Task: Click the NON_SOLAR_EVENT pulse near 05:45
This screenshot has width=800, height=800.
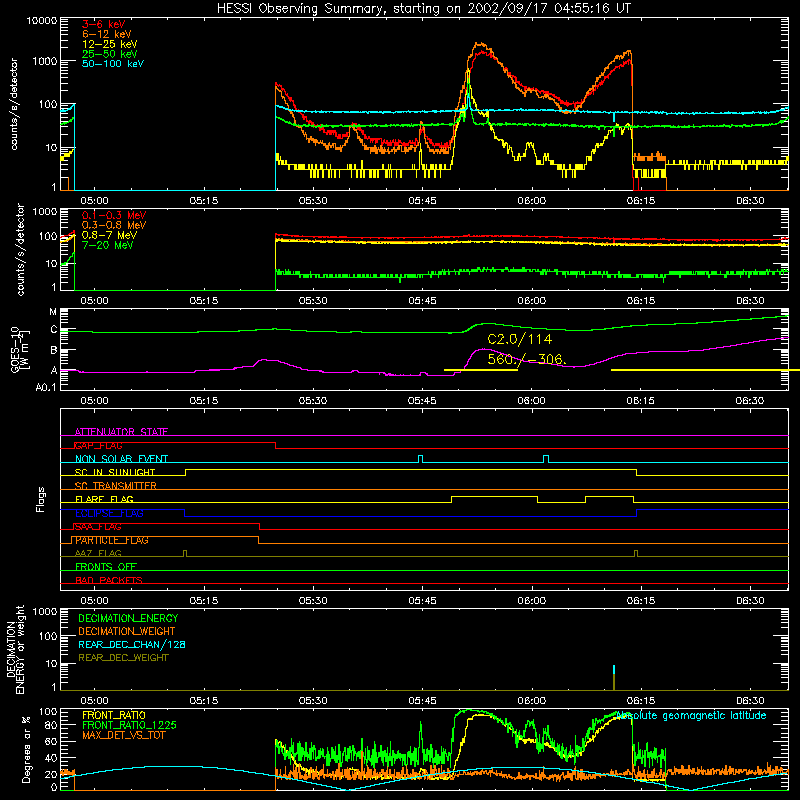Action: (x=420, y=459)
